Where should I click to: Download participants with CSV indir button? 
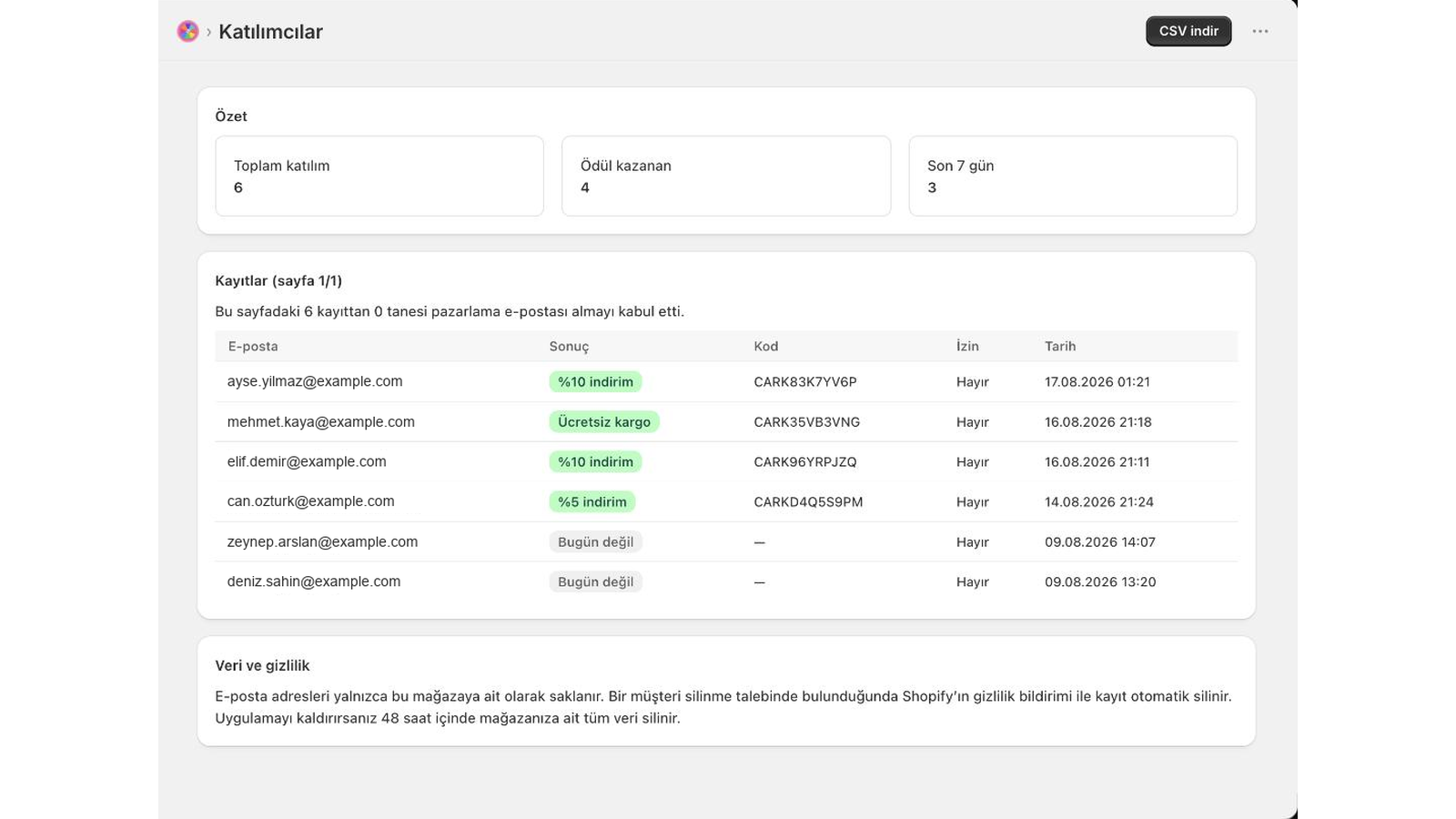pyautogui.click(x=1188, y=31)
